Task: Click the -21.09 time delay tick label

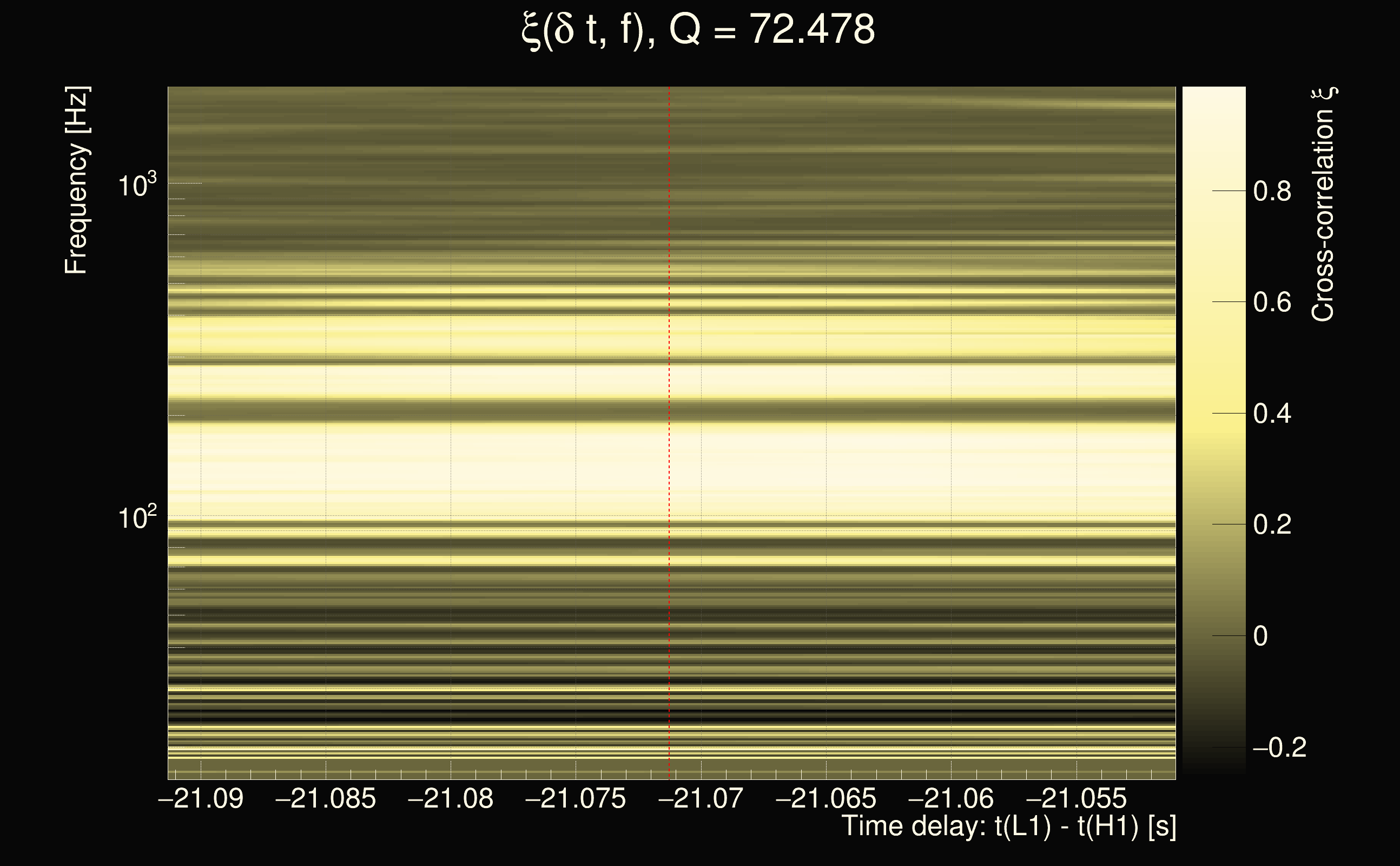Action: point(201,798)
